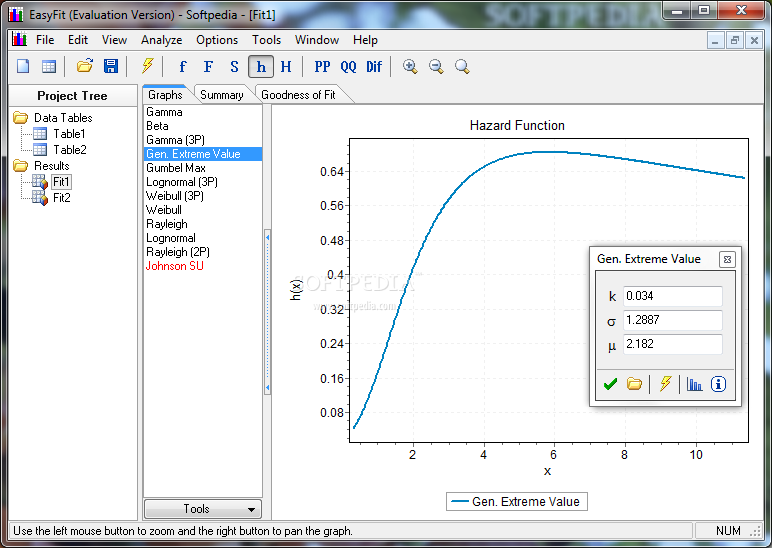Screen dimensions: 772x548
Task: Click the Fit Distributions lightning toolbar icon
Action: (x=147, y=66)
